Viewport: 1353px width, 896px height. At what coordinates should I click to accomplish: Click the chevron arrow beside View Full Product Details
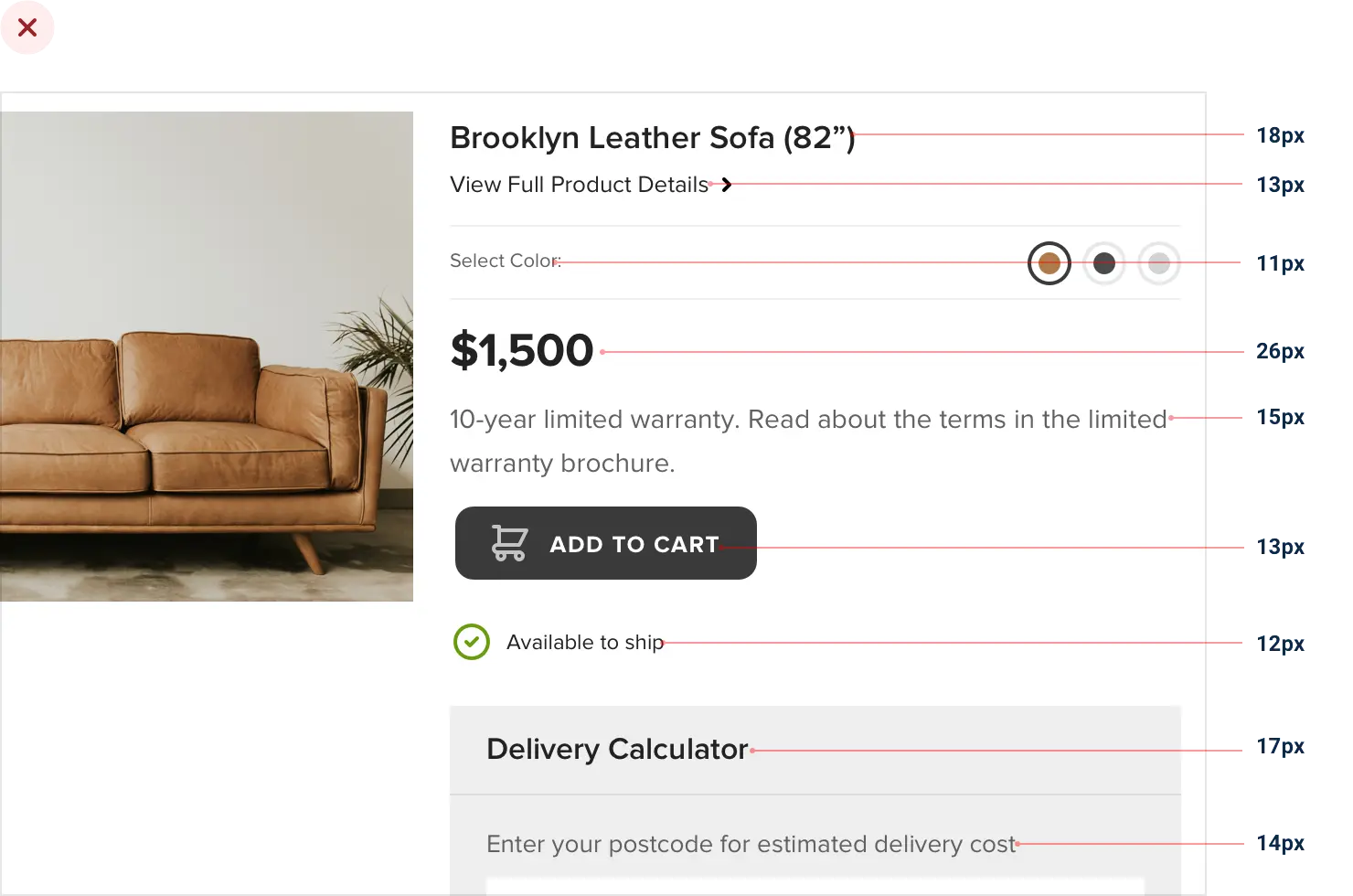(x=727, y=185)
